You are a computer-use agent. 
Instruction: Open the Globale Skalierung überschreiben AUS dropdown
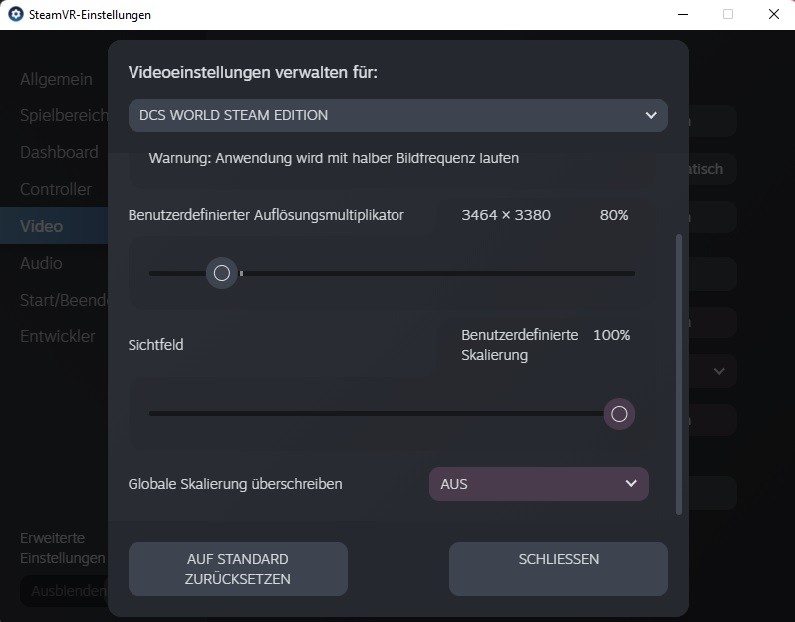click(x=538, y=484)
